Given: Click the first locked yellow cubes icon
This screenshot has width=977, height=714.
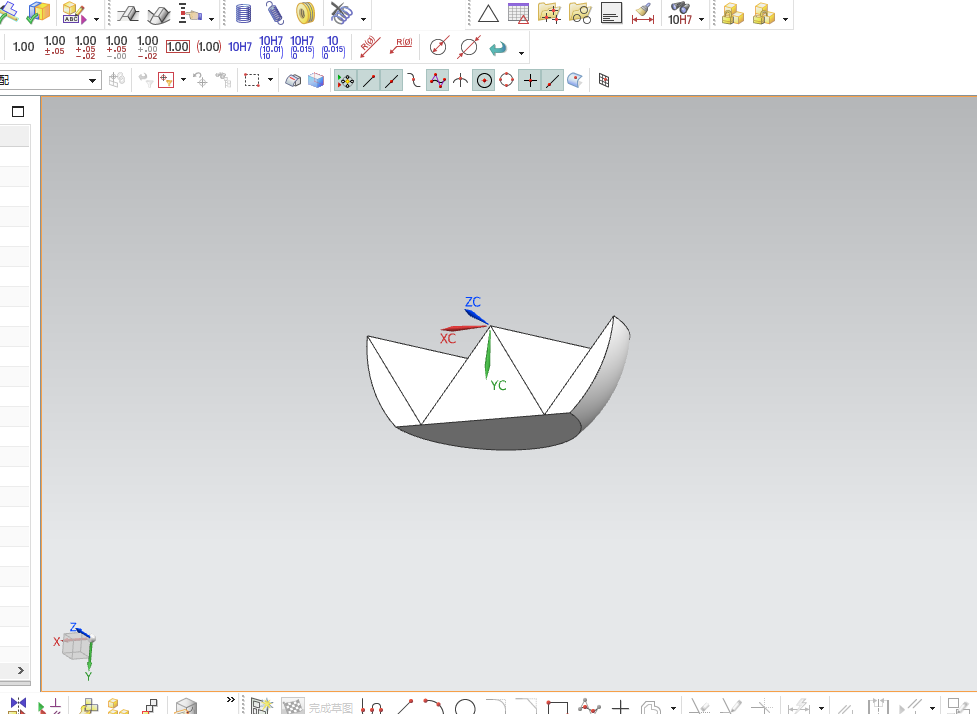Looking at the screenshot, I should [733, 13].
